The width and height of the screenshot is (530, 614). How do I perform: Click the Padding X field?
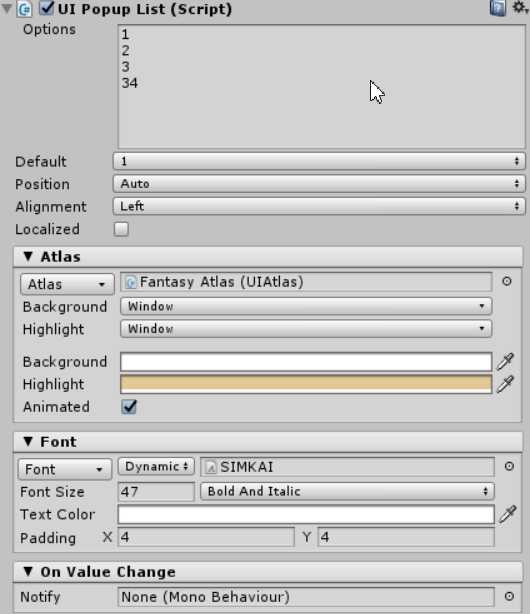tap(206, 537)
